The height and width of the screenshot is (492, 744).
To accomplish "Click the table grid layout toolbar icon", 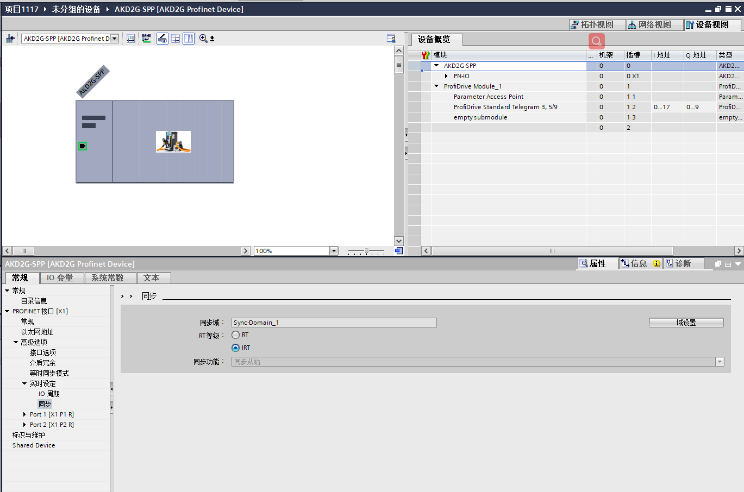I will pyautogui.click(x=176, y=38).
